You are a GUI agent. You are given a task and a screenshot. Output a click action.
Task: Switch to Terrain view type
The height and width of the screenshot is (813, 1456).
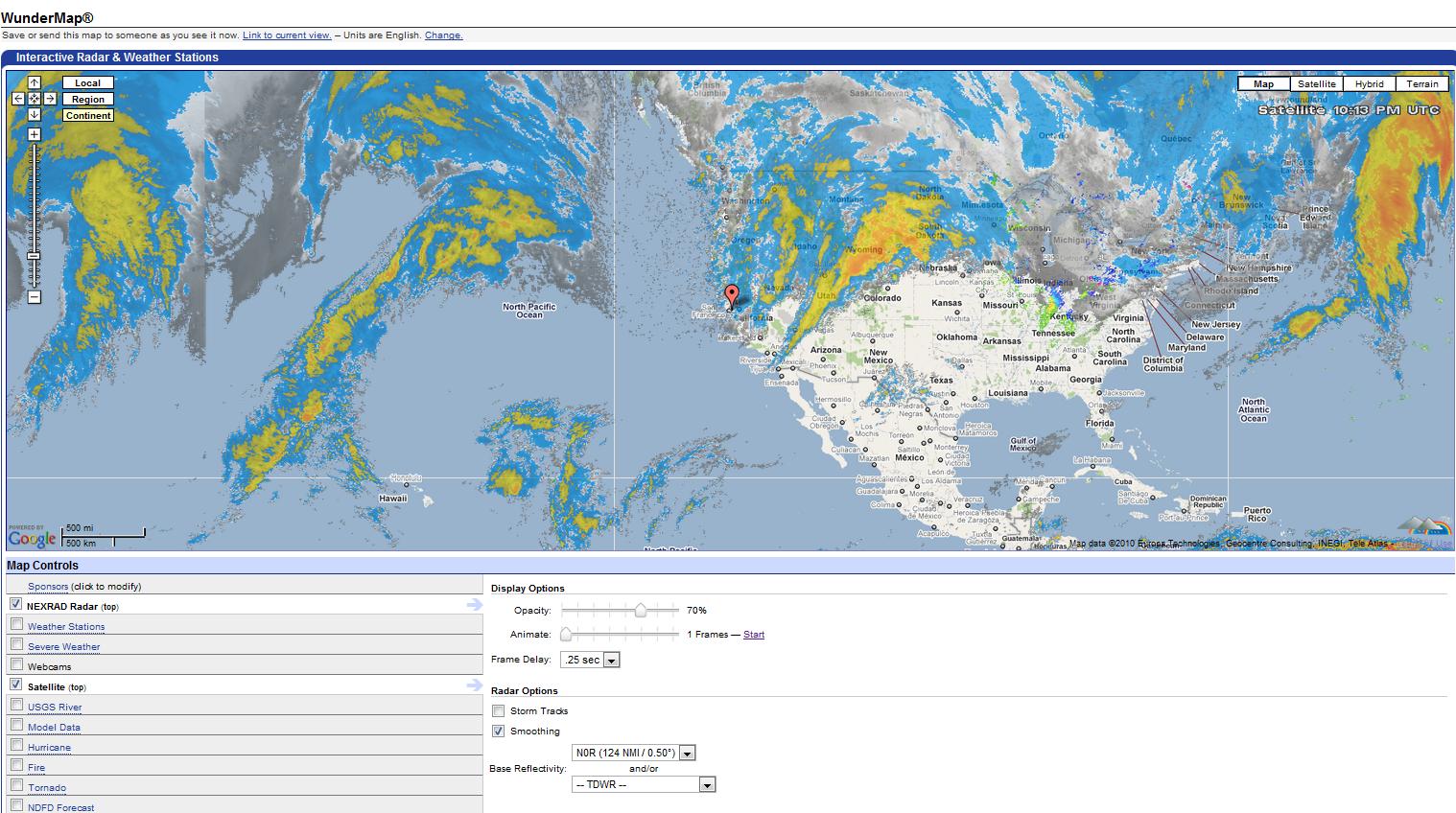pyautogui.click(x=1422, y=83)
